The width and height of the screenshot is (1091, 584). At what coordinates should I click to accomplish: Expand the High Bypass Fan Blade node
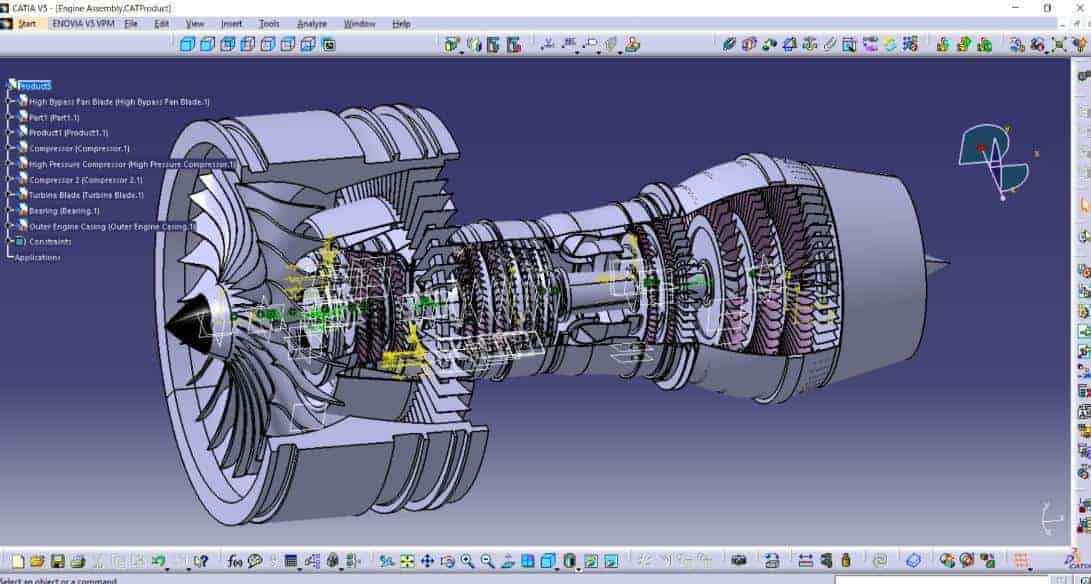(10, 101)
